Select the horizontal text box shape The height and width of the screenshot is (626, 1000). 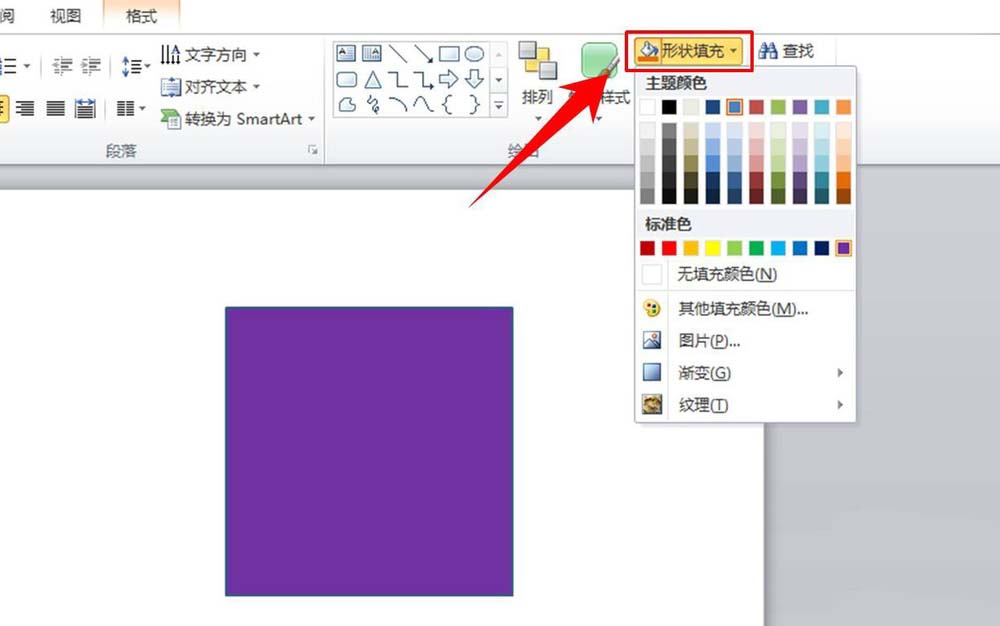pyautogui.click(x=346, y=53)
